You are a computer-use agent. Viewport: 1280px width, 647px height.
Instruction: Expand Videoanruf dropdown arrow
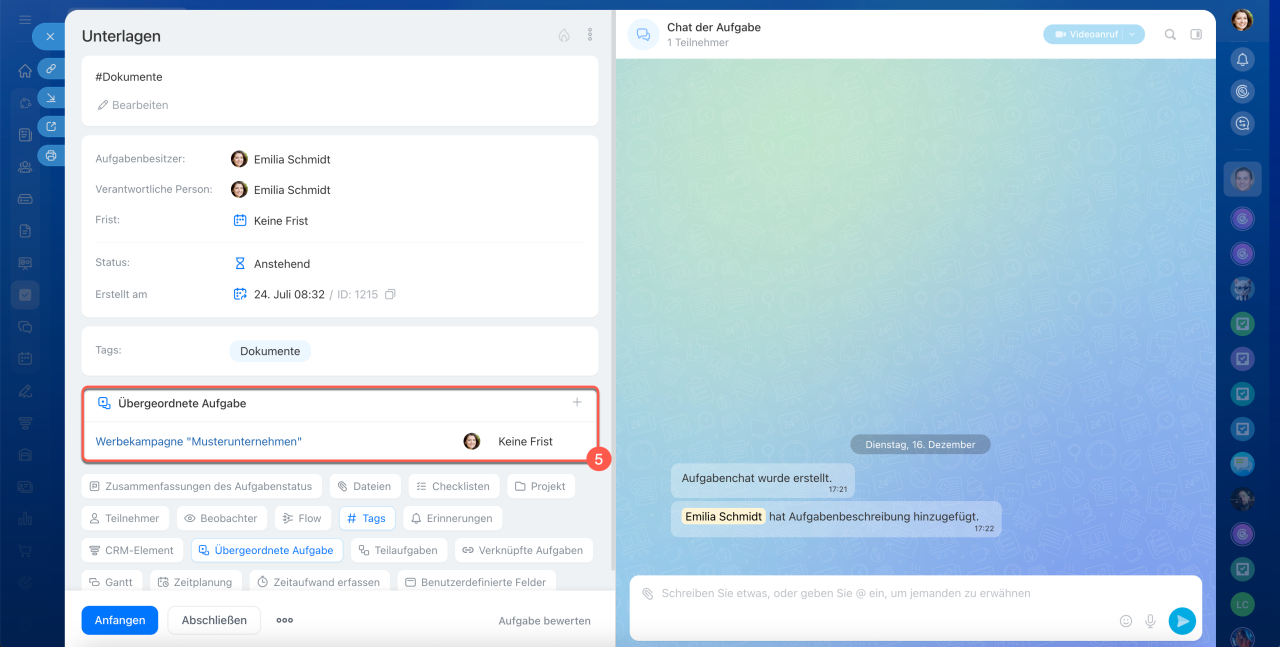point(1132,34)
